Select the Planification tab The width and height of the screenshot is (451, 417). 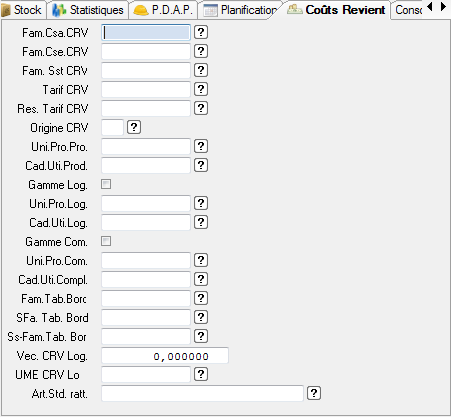pos(241,10)
